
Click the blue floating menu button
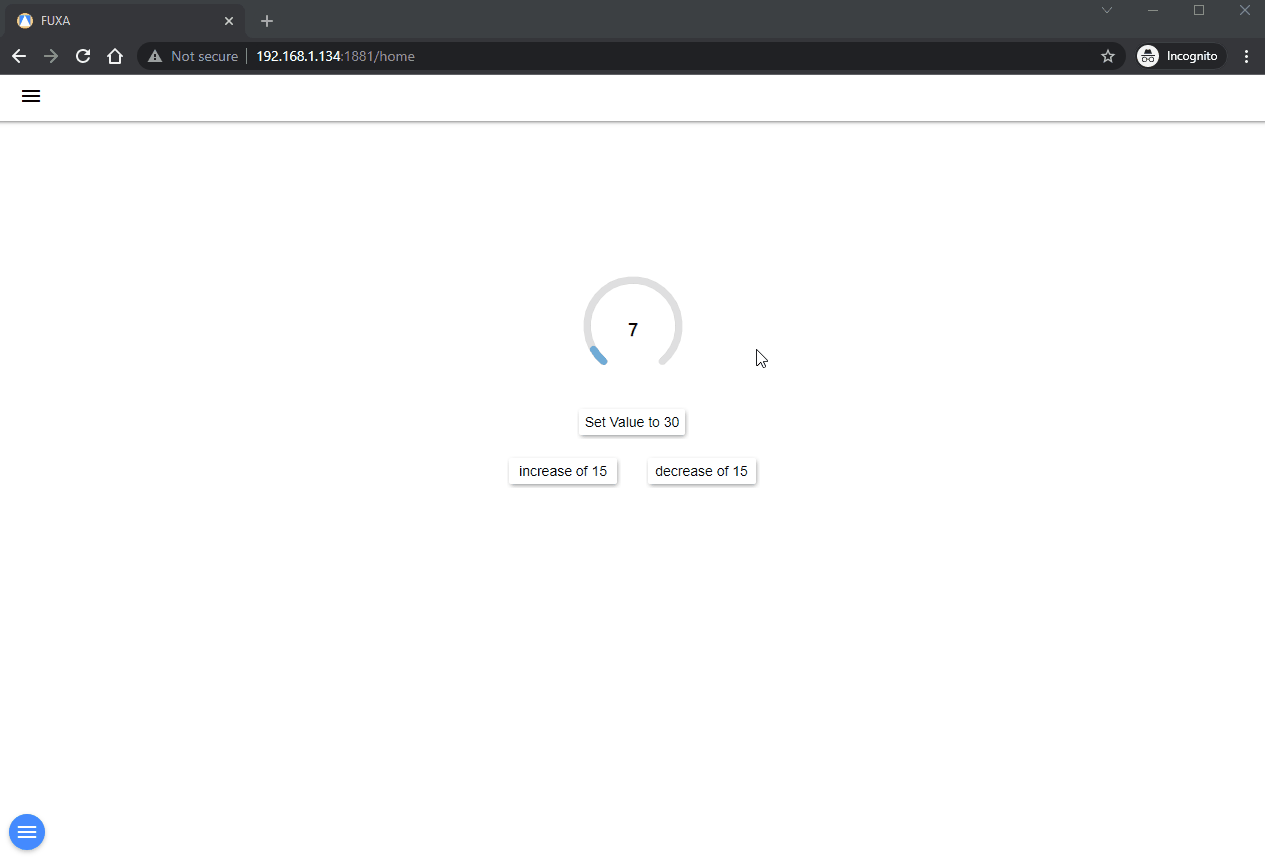[x=27, y=832]
